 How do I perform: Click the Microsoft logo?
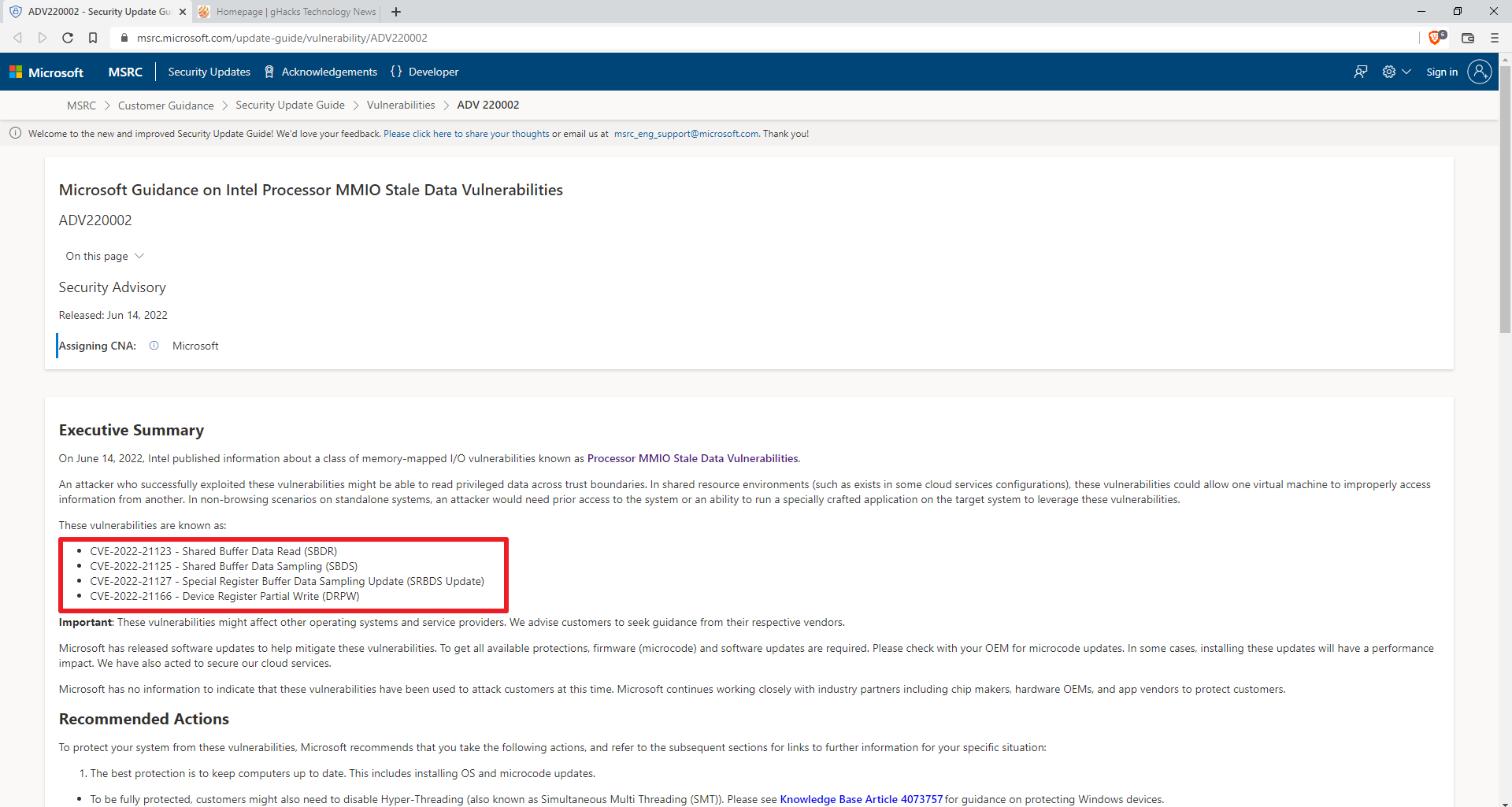46,72
